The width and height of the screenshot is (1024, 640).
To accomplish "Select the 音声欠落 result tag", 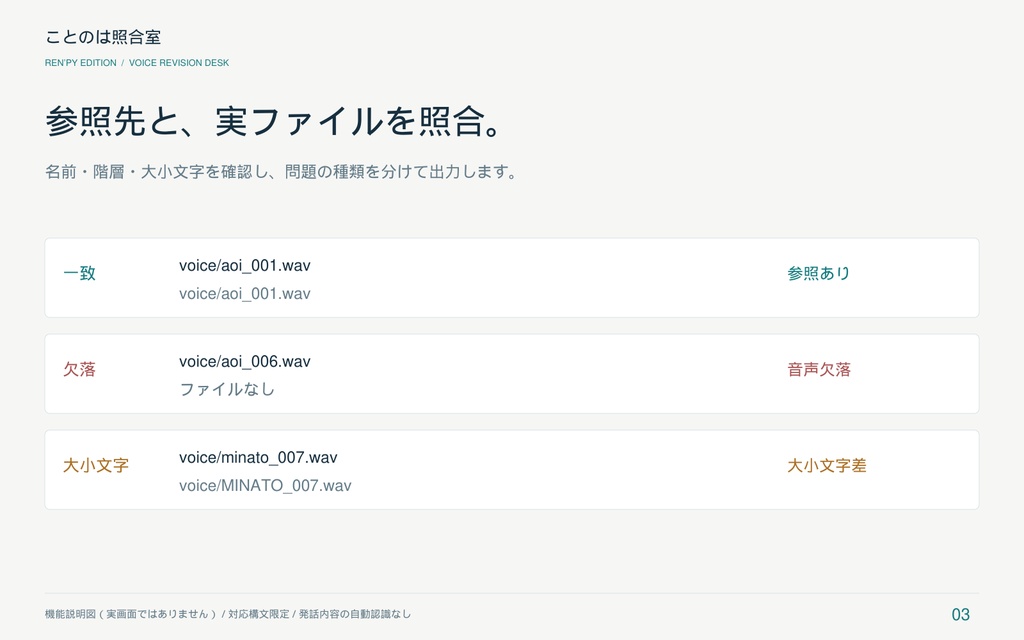I will point(819,369).
